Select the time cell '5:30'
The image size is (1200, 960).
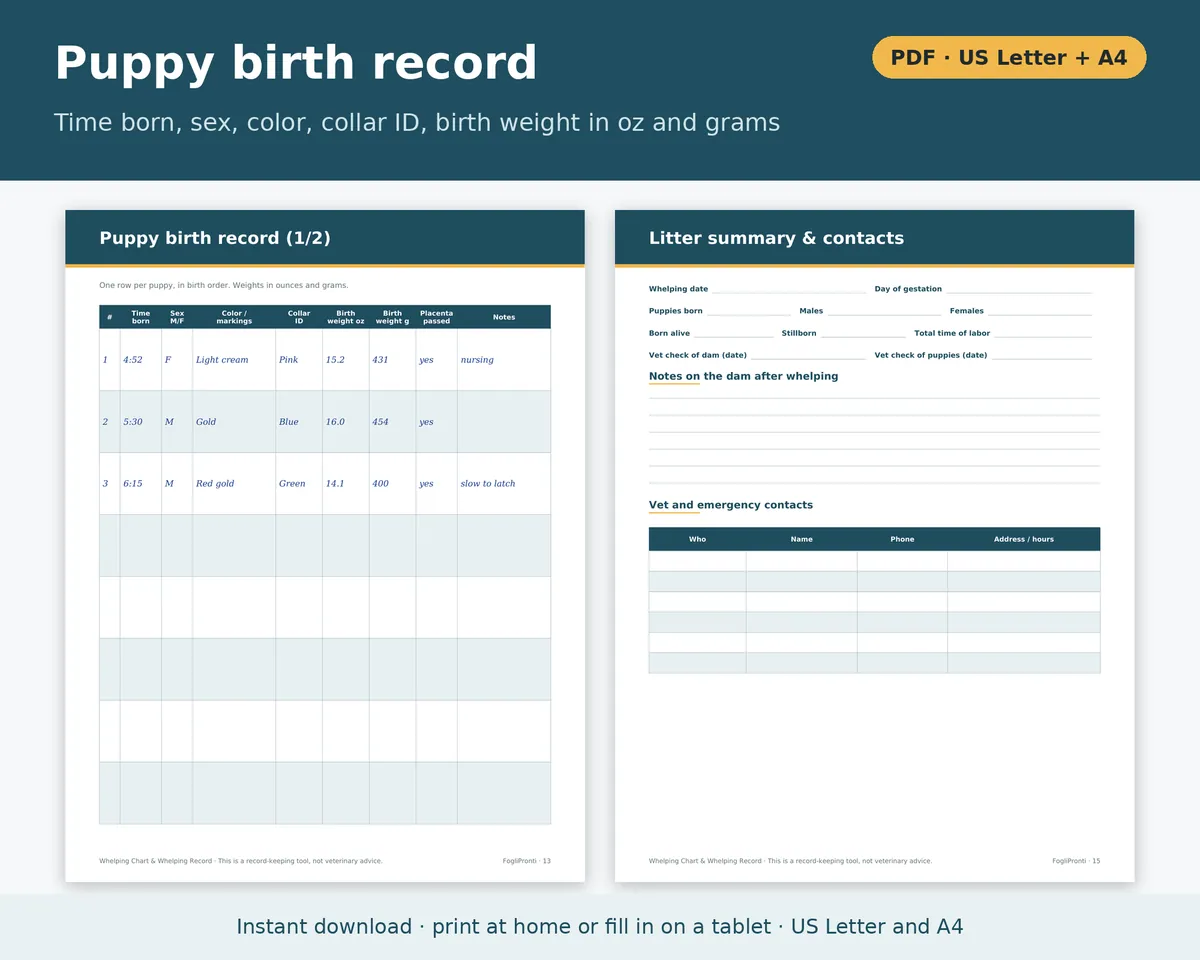(x=141, y=422)
